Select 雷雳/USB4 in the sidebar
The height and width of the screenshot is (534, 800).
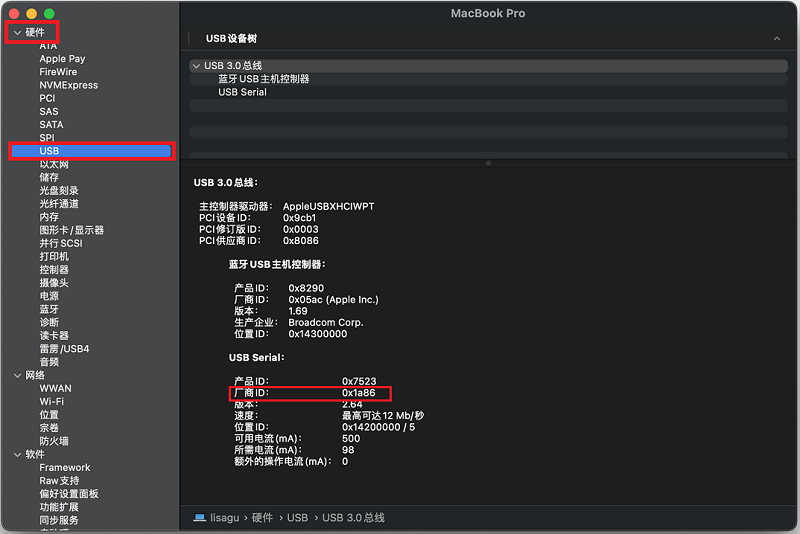click(x=64, y=349)
